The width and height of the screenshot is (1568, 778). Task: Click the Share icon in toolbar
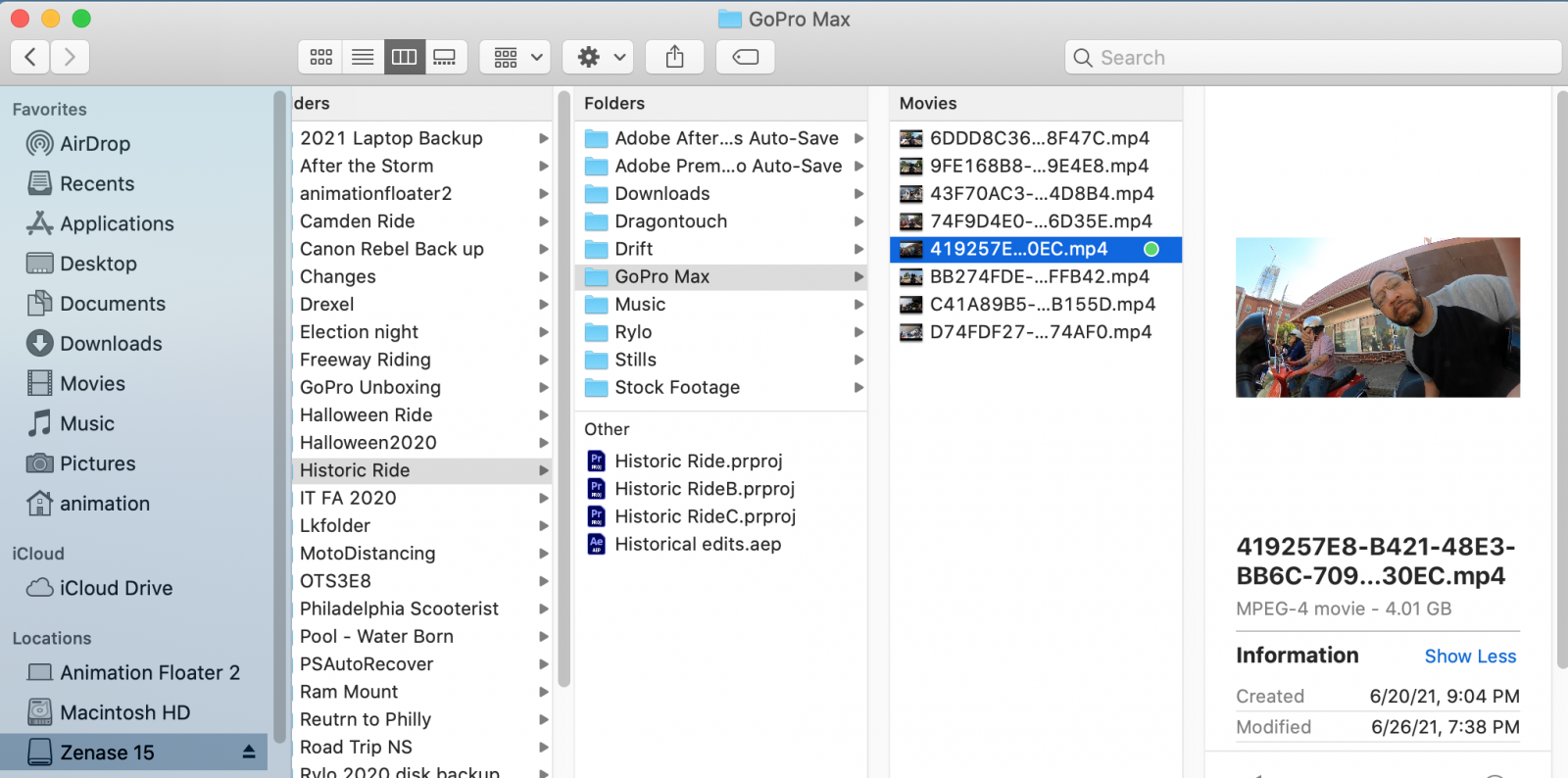tap(674, 57)
